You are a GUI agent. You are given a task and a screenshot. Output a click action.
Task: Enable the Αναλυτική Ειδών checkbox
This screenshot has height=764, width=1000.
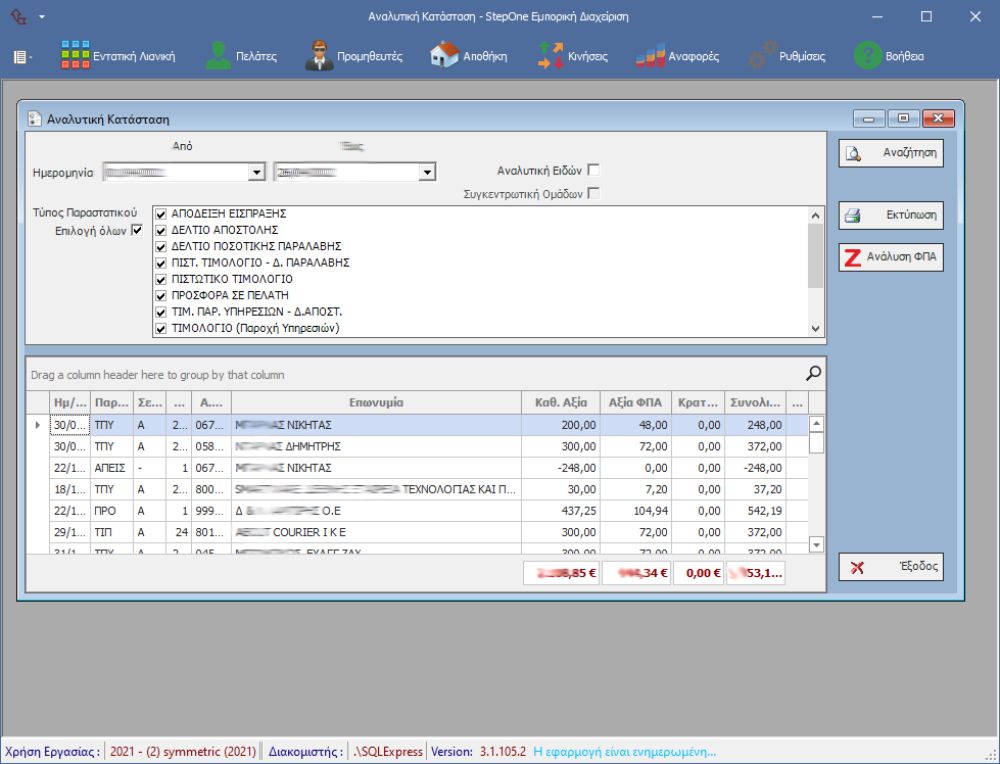(x=594, y=170)
